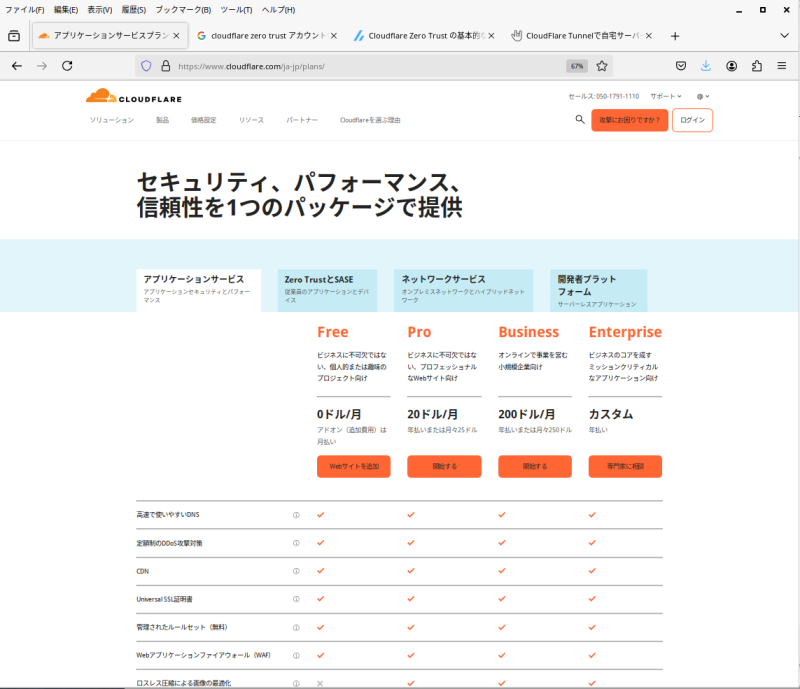Open the リソース navigation menu

(251, 120)
